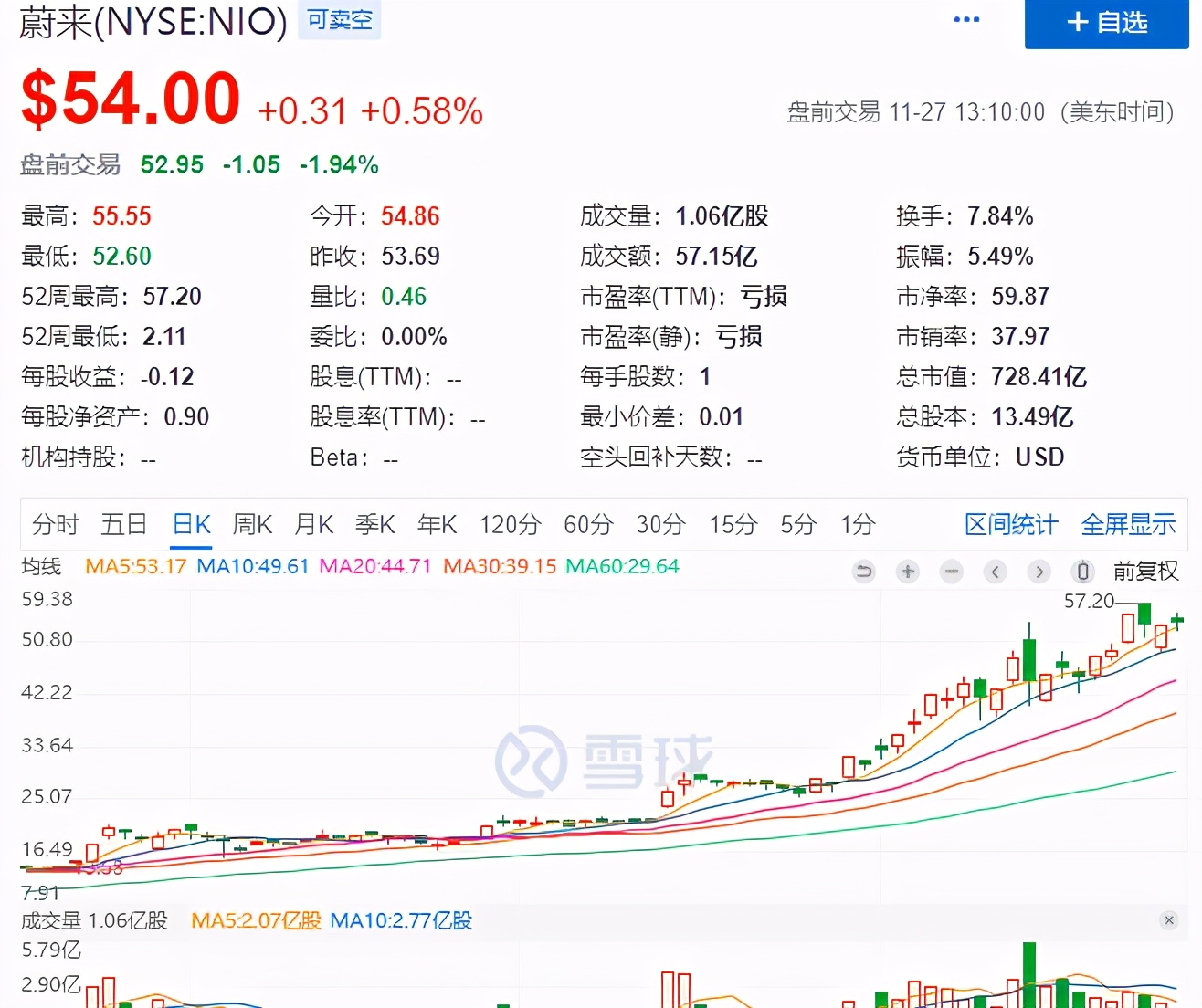The image size is (1202, 1008).
Task: Click the 振幅 value 5.49%
Action: pos(1000,256)
